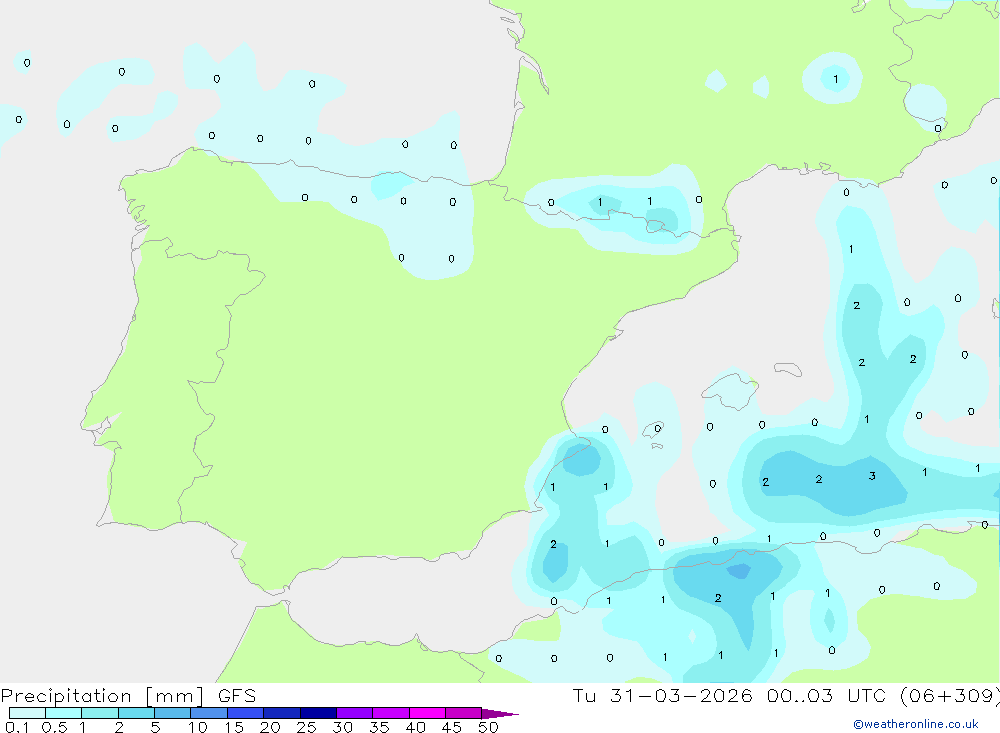Select the 2–5 mm legend color swatch

tap(136, 713)
